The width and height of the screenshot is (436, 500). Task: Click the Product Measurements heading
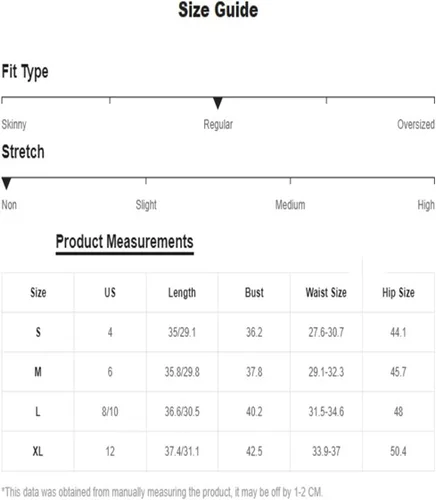pos(125,241)
